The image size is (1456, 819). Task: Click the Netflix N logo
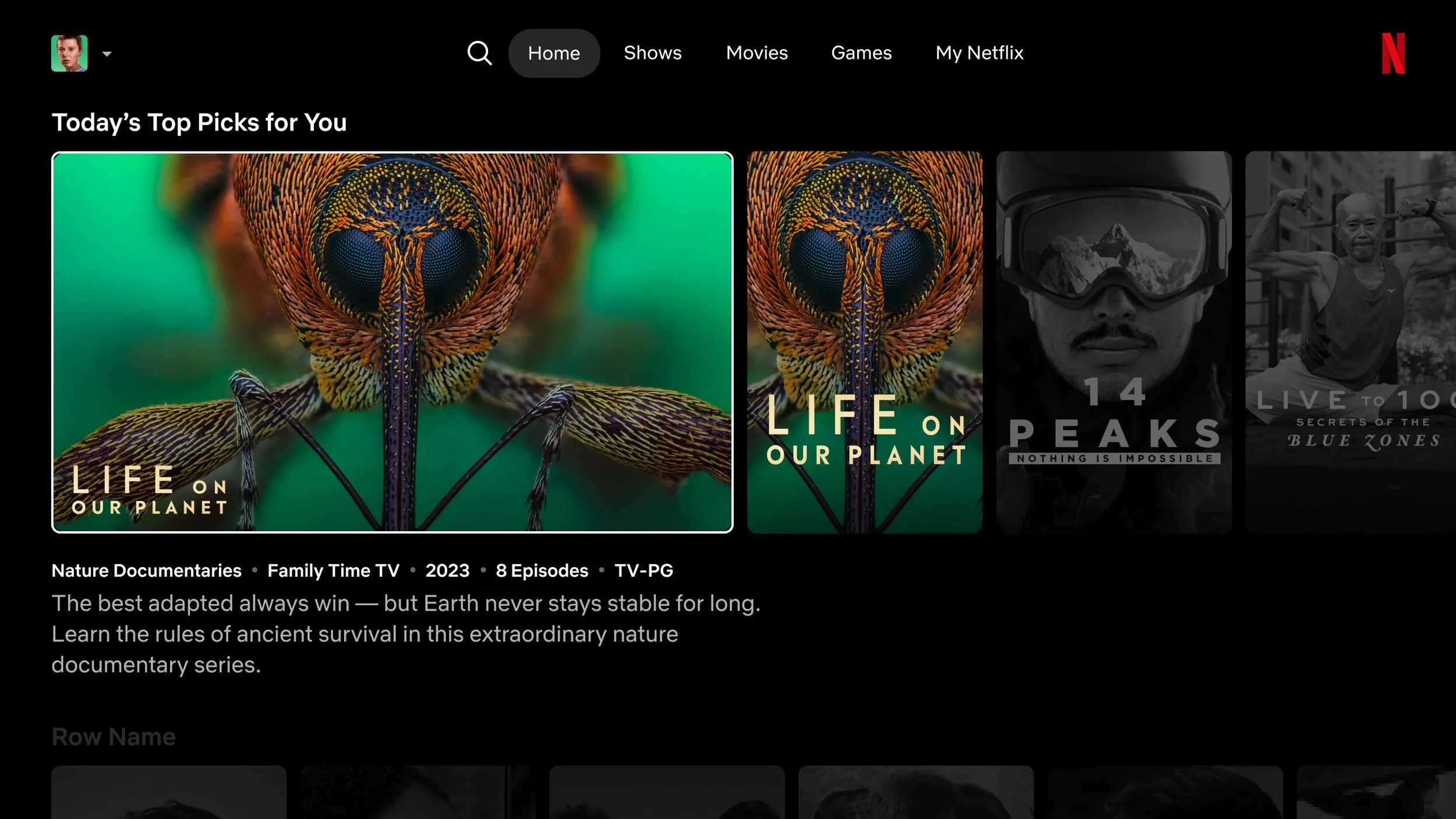[1393, 54]
